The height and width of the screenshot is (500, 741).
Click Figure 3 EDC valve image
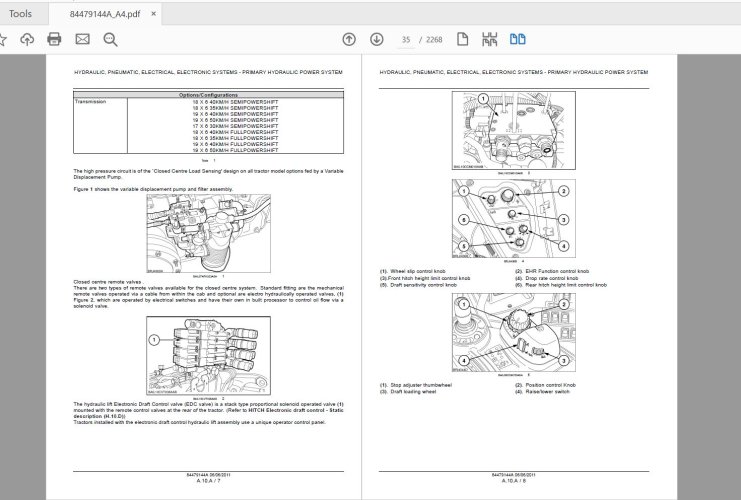point(514,130)
